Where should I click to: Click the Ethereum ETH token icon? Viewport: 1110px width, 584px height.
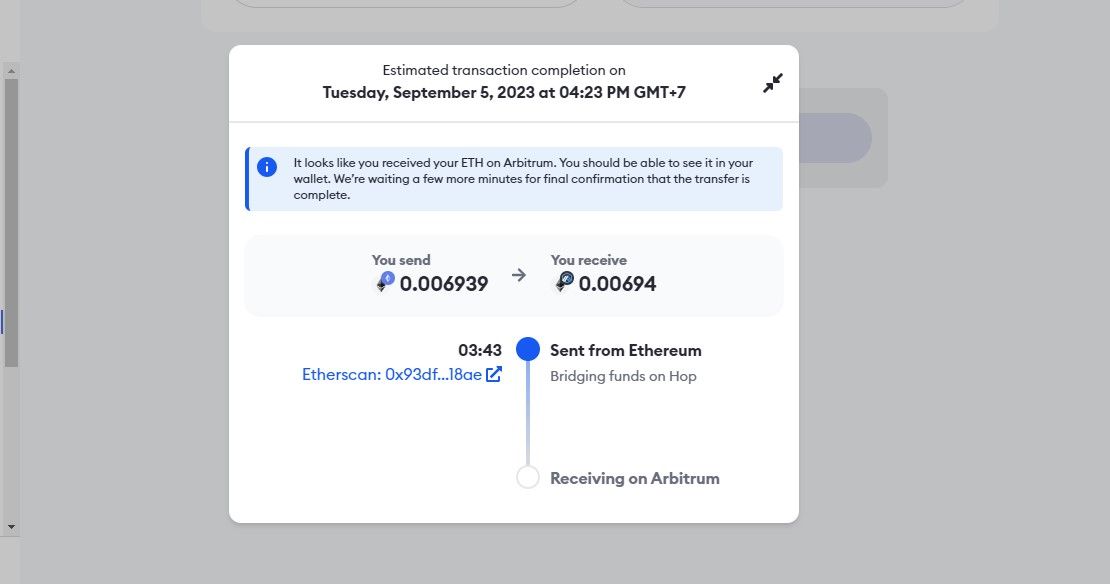[385, 282]
